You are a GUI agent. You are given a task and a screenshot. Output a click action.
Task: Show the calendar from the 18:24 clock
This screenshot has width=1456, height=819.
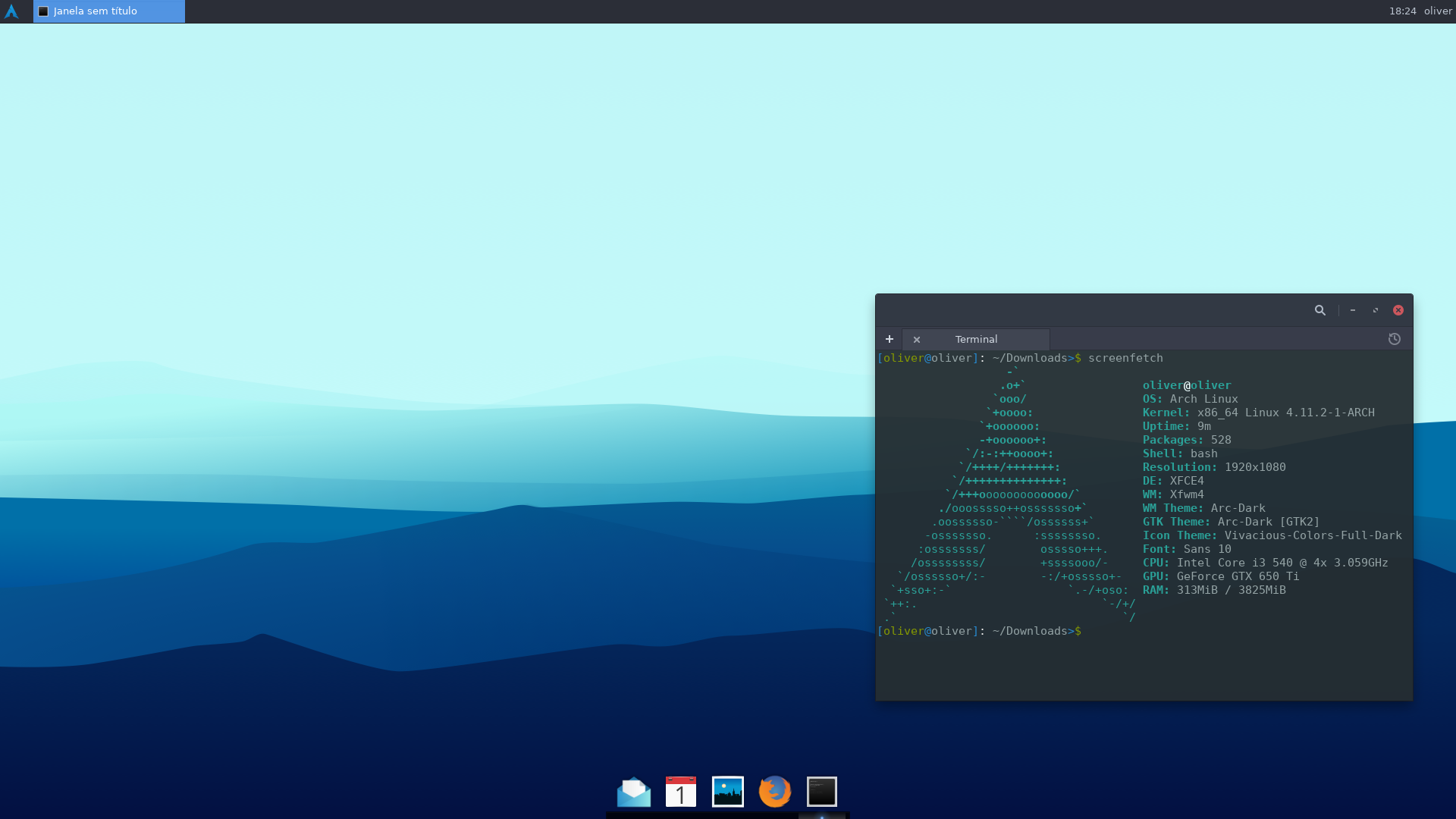pos(1402,11)
